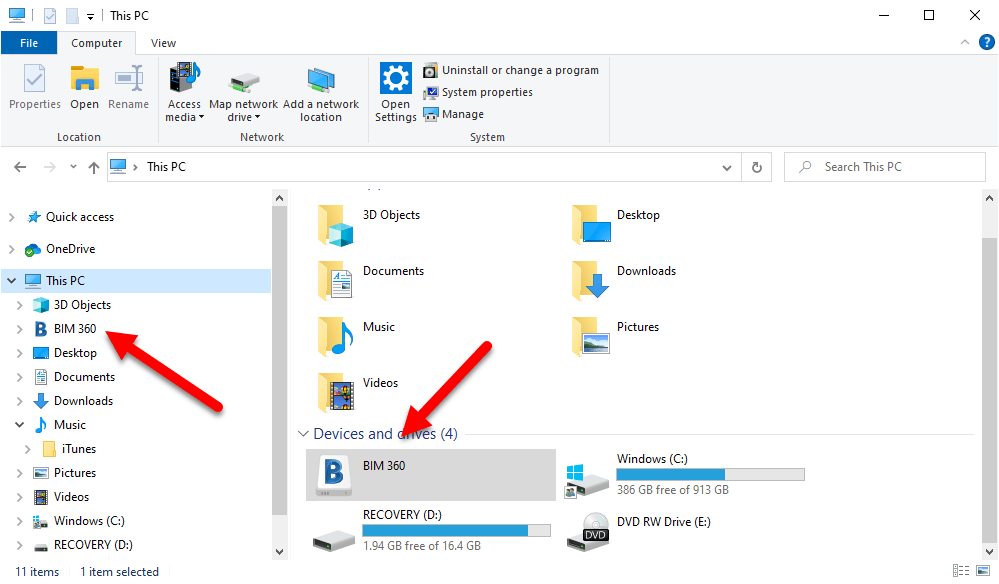The height and width of the screenshot is (584, 999).
Task: Open the File menu tab
Action: tap(29, 43)
